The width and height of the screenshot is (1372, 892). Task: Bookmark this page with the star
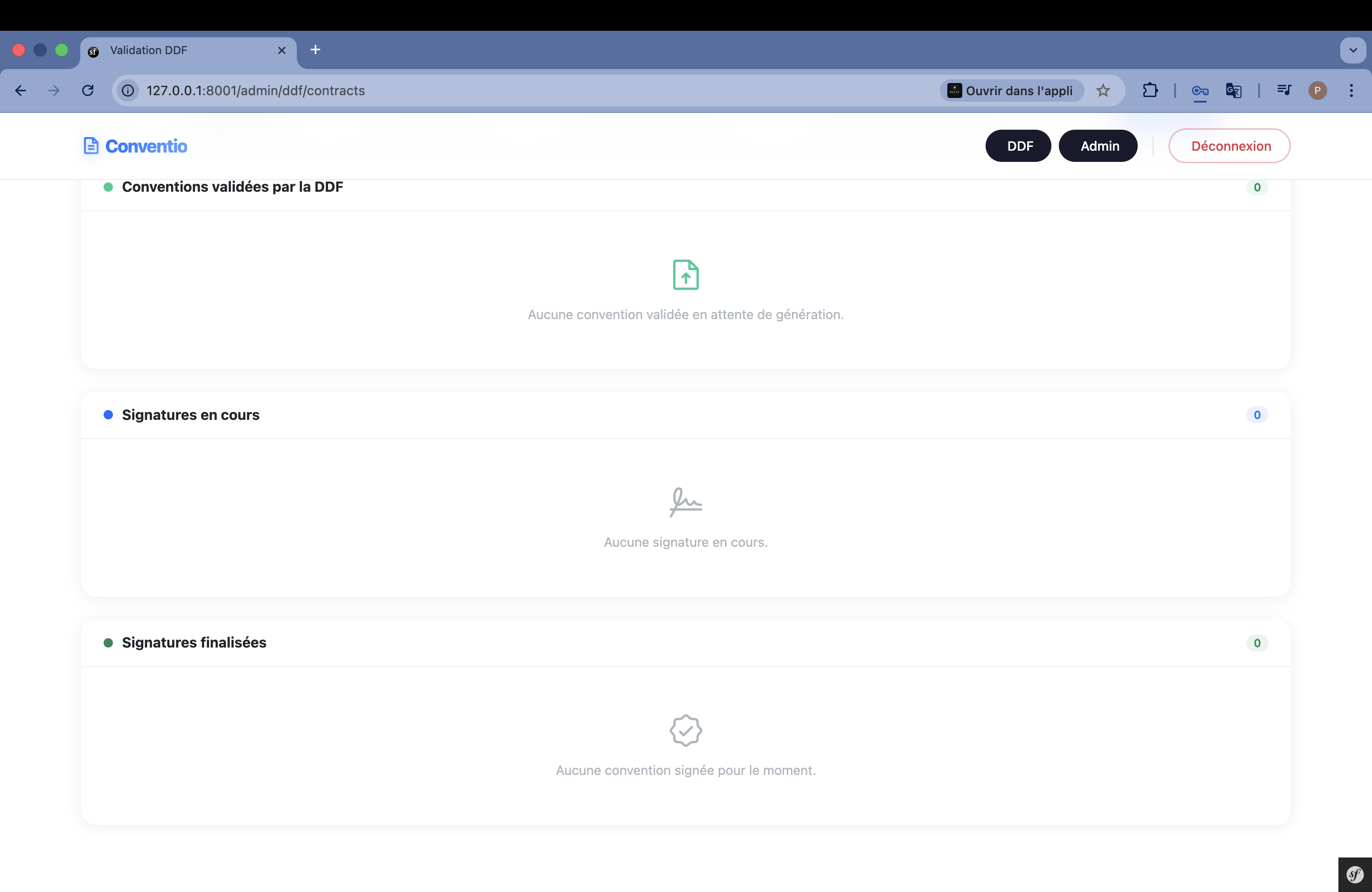click(1103, 91)
